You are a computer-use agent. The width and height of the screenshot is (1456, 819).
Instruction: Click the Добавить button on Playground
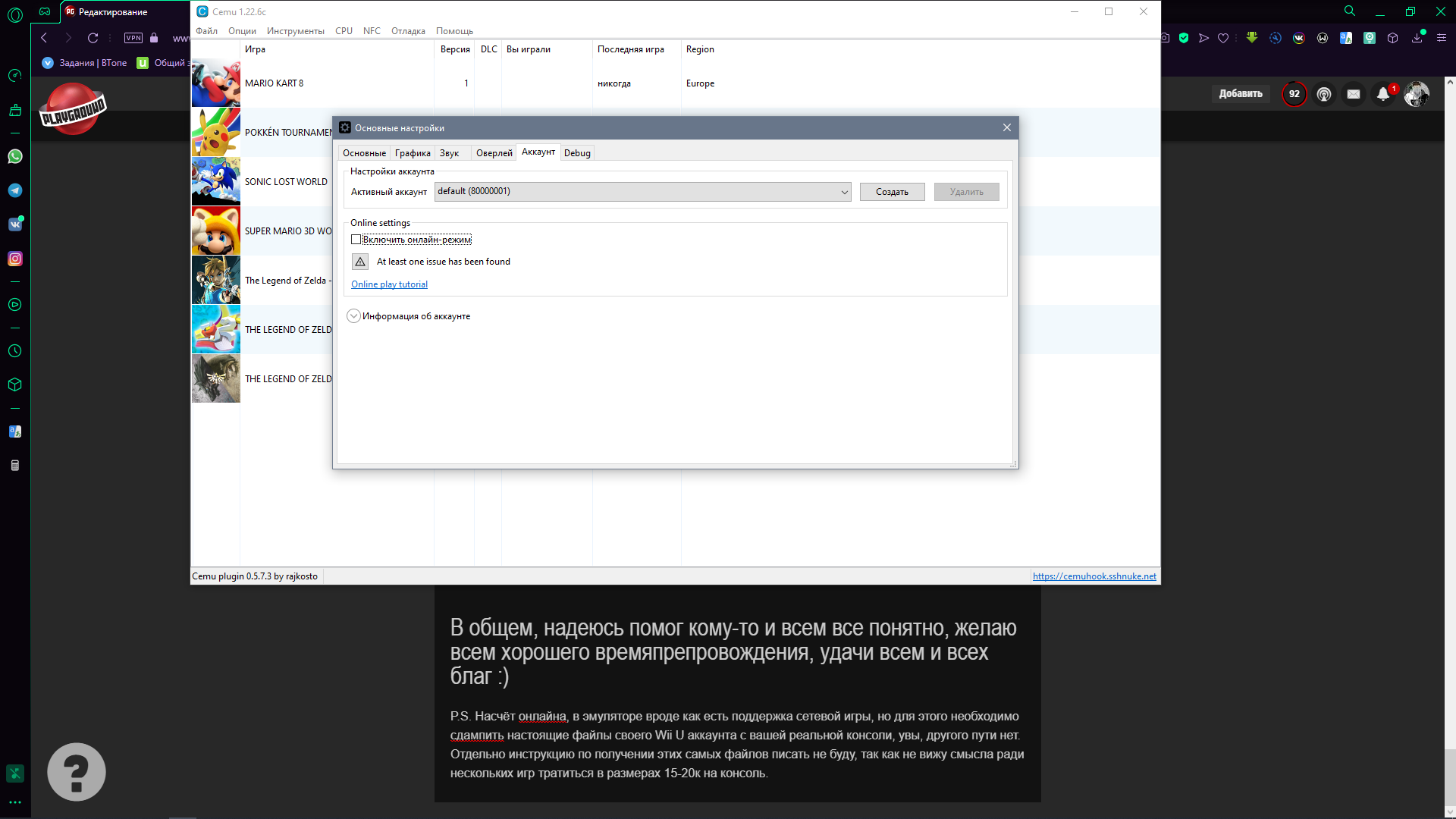[x=1241, y=94]
